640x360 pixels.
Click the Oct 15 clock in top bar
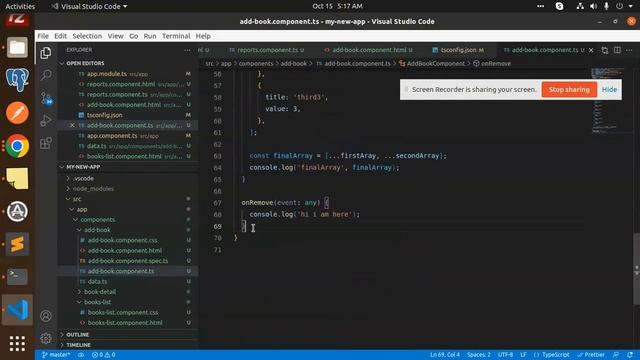[337, 6]
